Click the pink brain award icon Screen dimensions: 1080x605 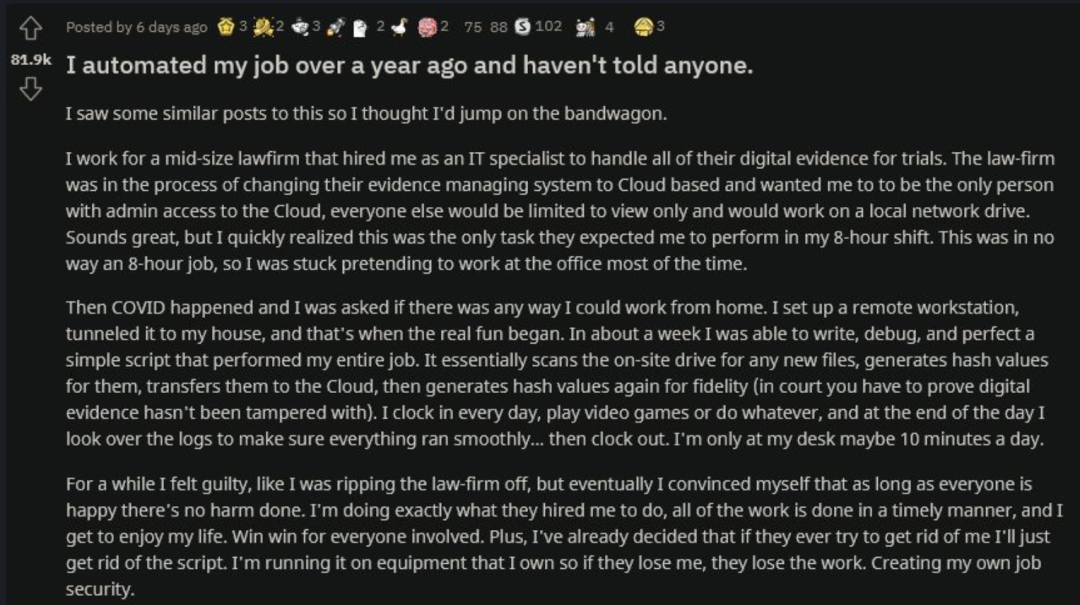point(427,27)
